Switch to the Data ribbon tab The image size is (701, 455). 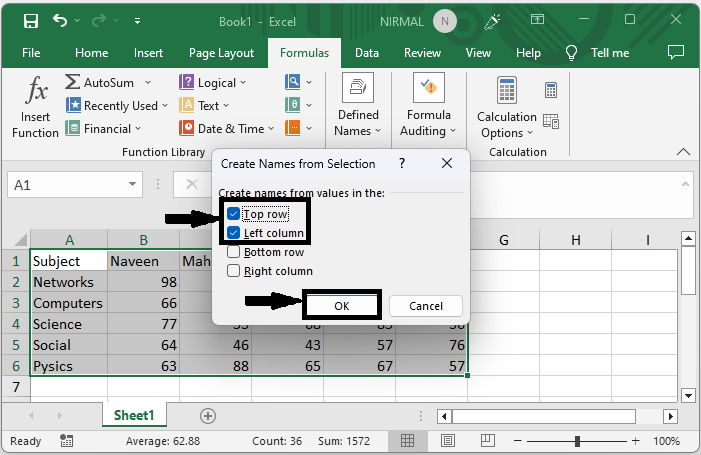tap(366, 53)
